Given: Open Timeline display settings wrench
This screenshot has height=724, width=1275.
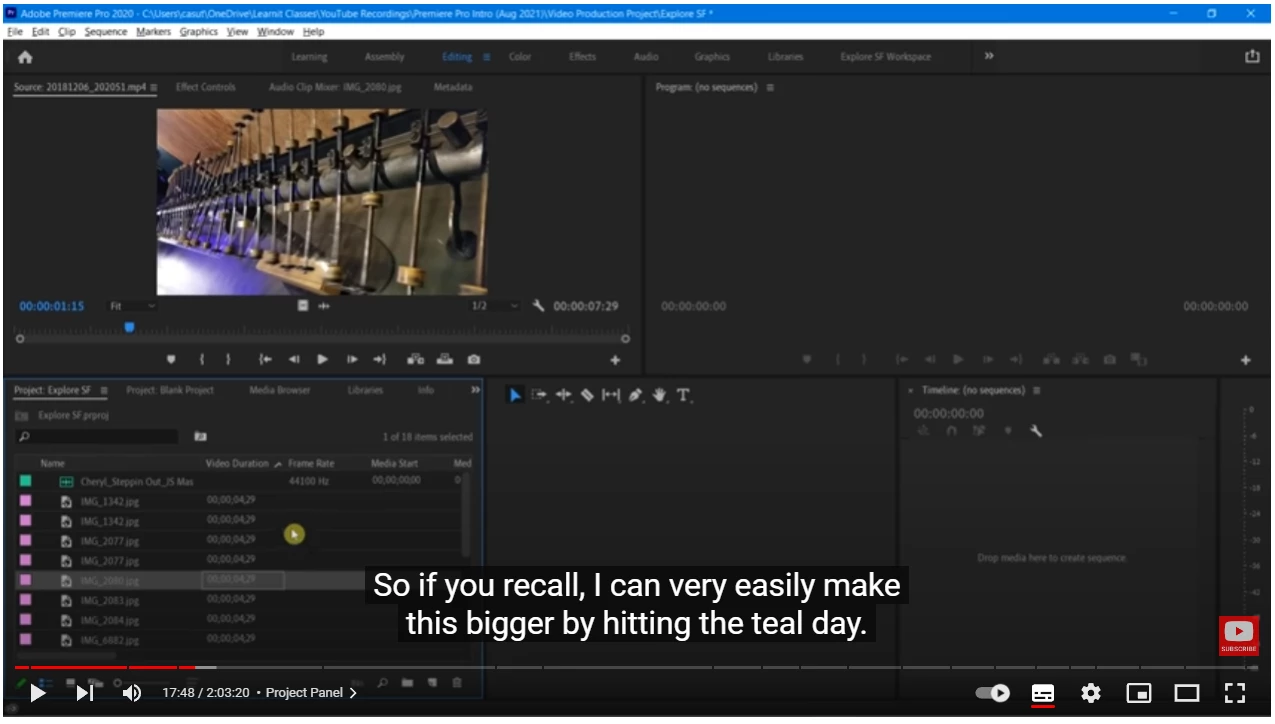Looking at the screenshot, I should (x=1036, y=431).
